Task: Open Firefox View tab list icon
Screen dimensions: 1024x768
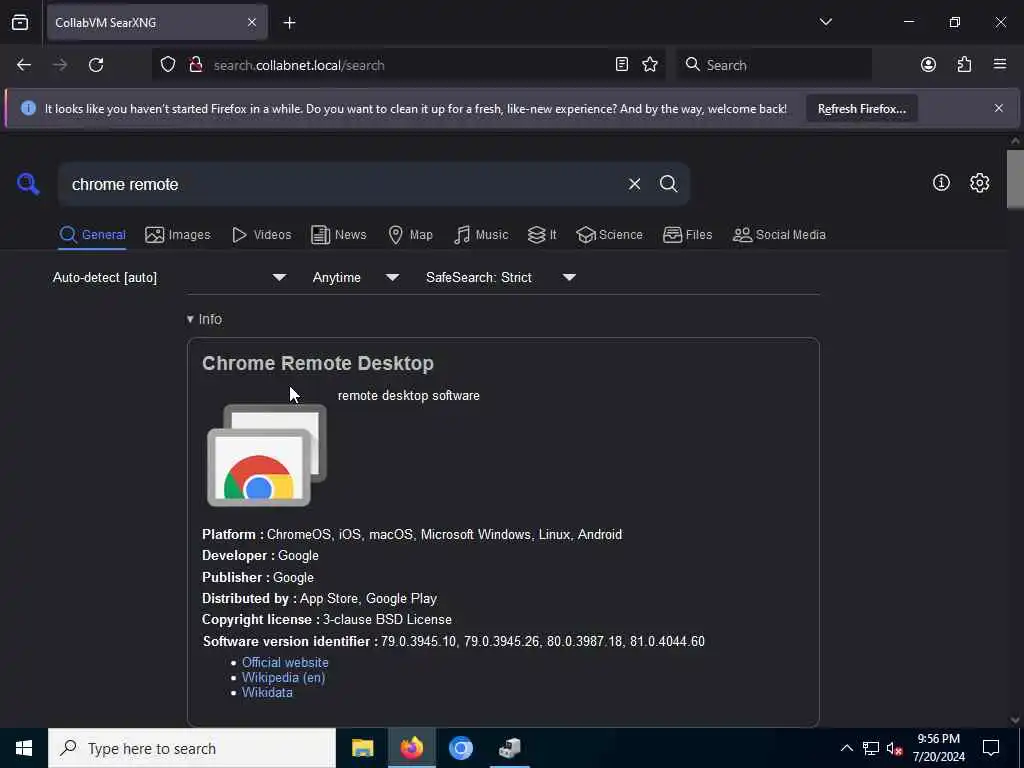Action: [x=20, y=23]
